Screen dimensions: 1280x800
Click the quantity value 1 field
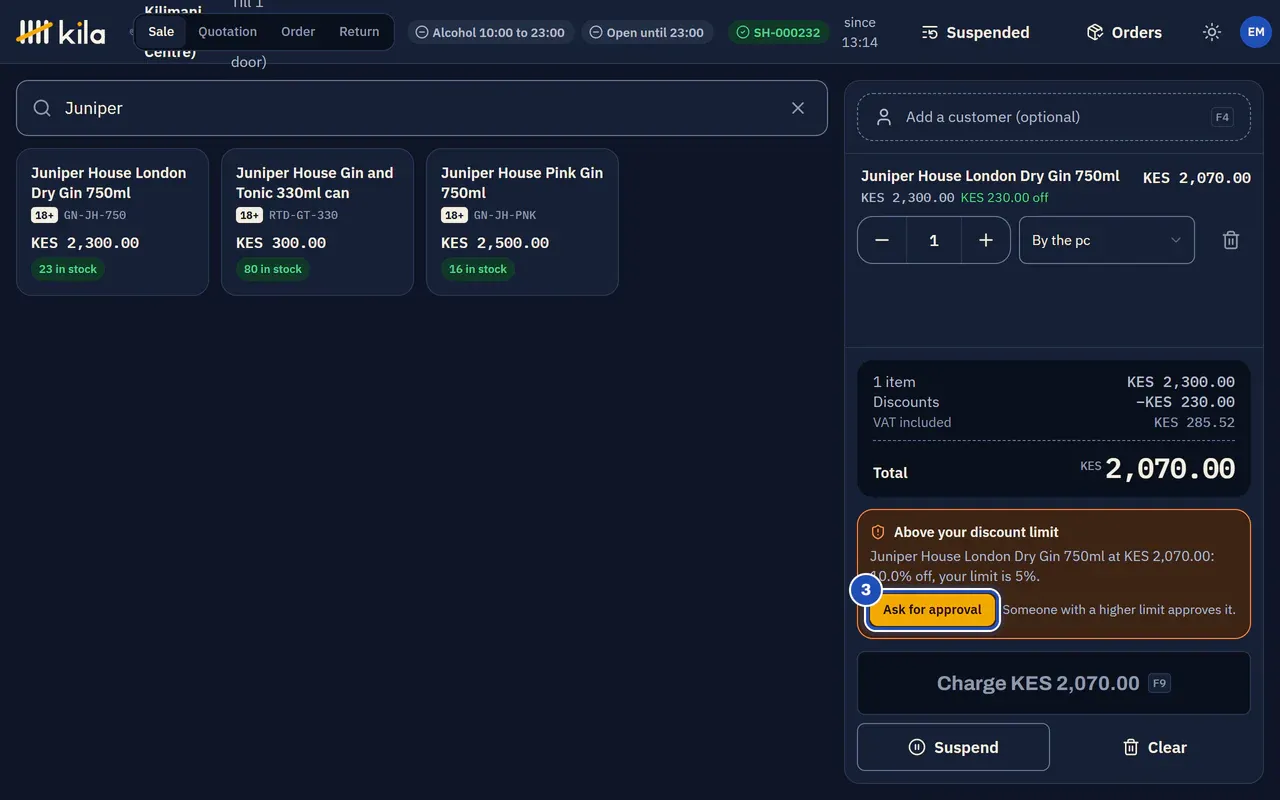point(934,240)
